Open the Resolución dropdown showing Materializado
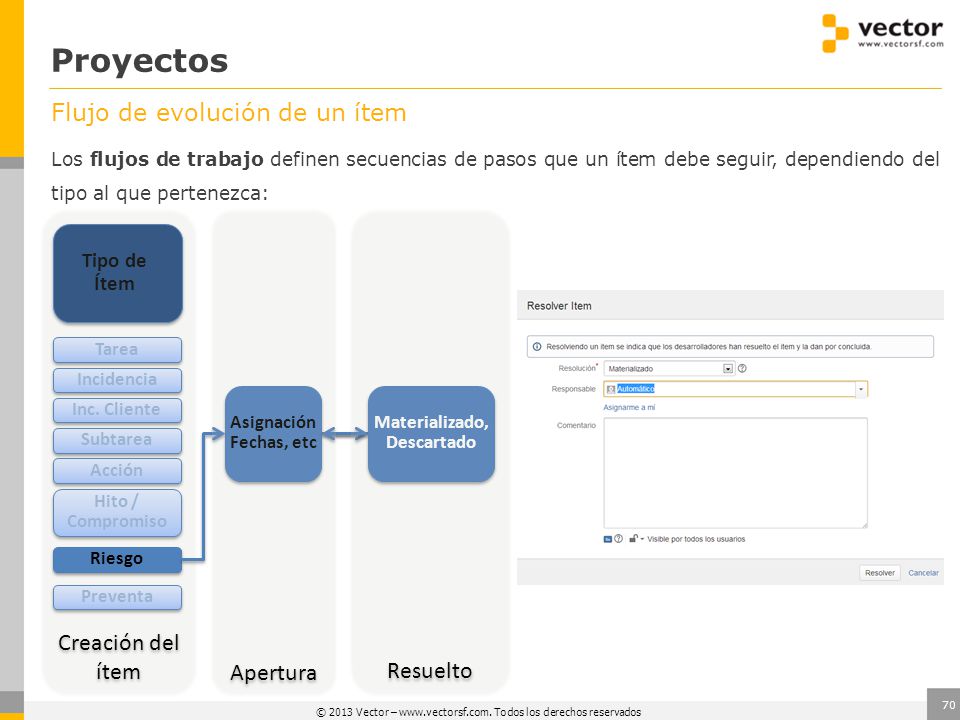Viewport: 960px width, 720px height. (669, 369)
